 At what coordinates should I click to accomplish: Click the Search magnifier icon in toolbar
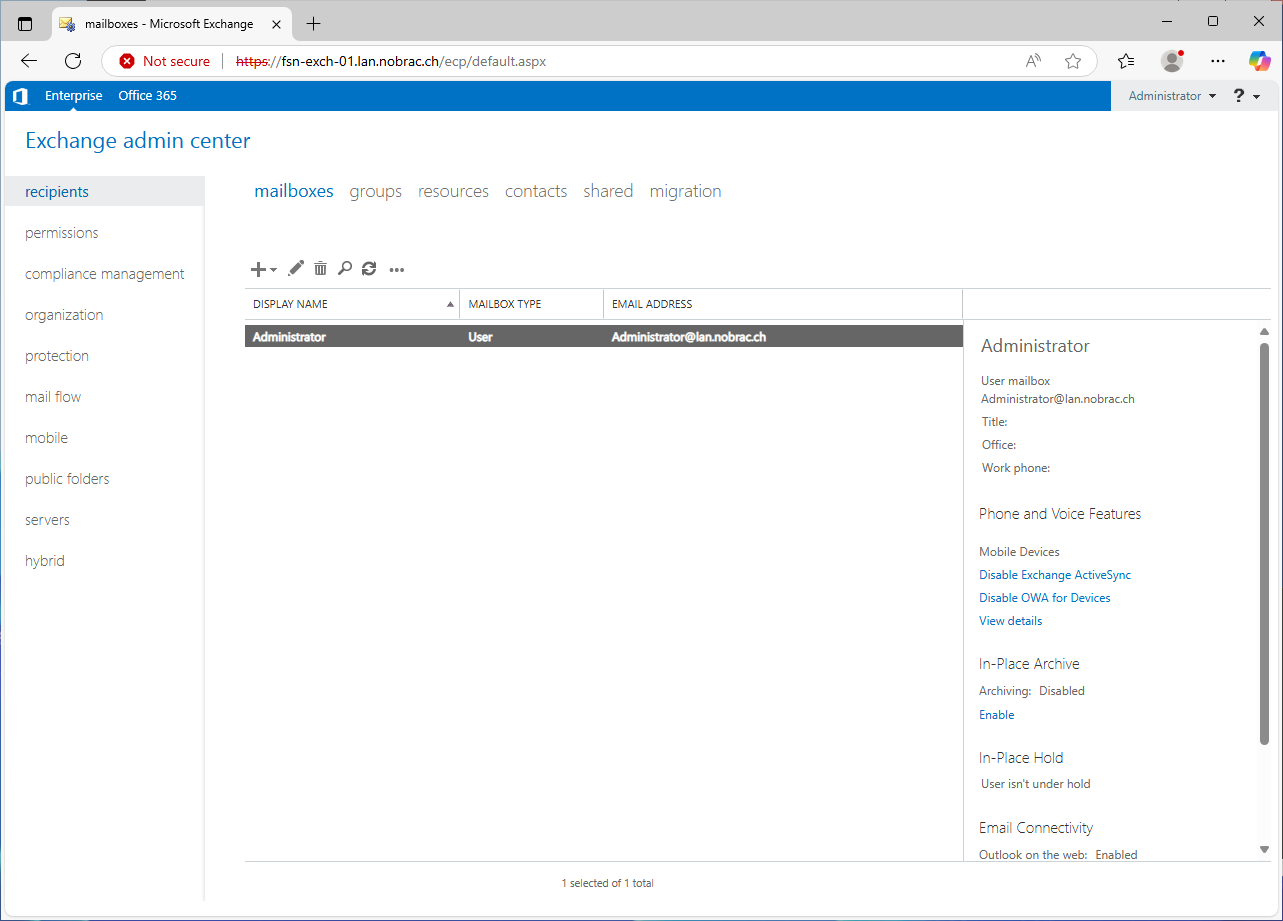tap(344, 268)
